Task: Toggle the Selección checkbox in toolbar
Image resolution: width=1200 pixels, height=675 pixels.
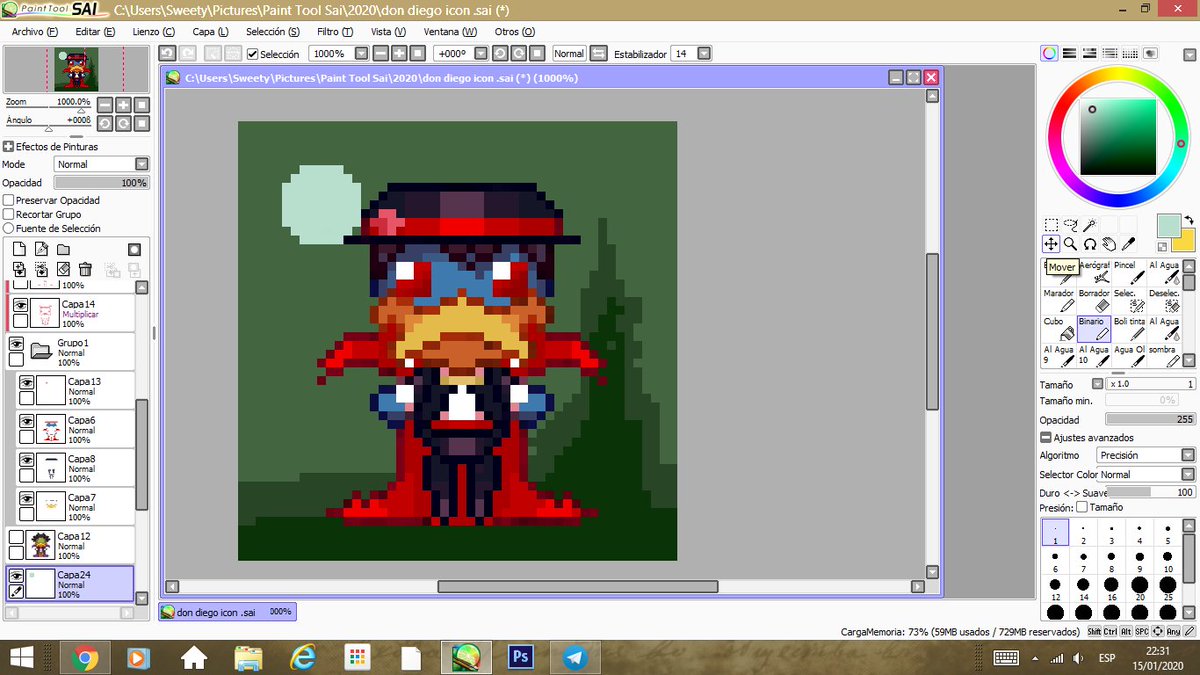Action: click(253, 54)
